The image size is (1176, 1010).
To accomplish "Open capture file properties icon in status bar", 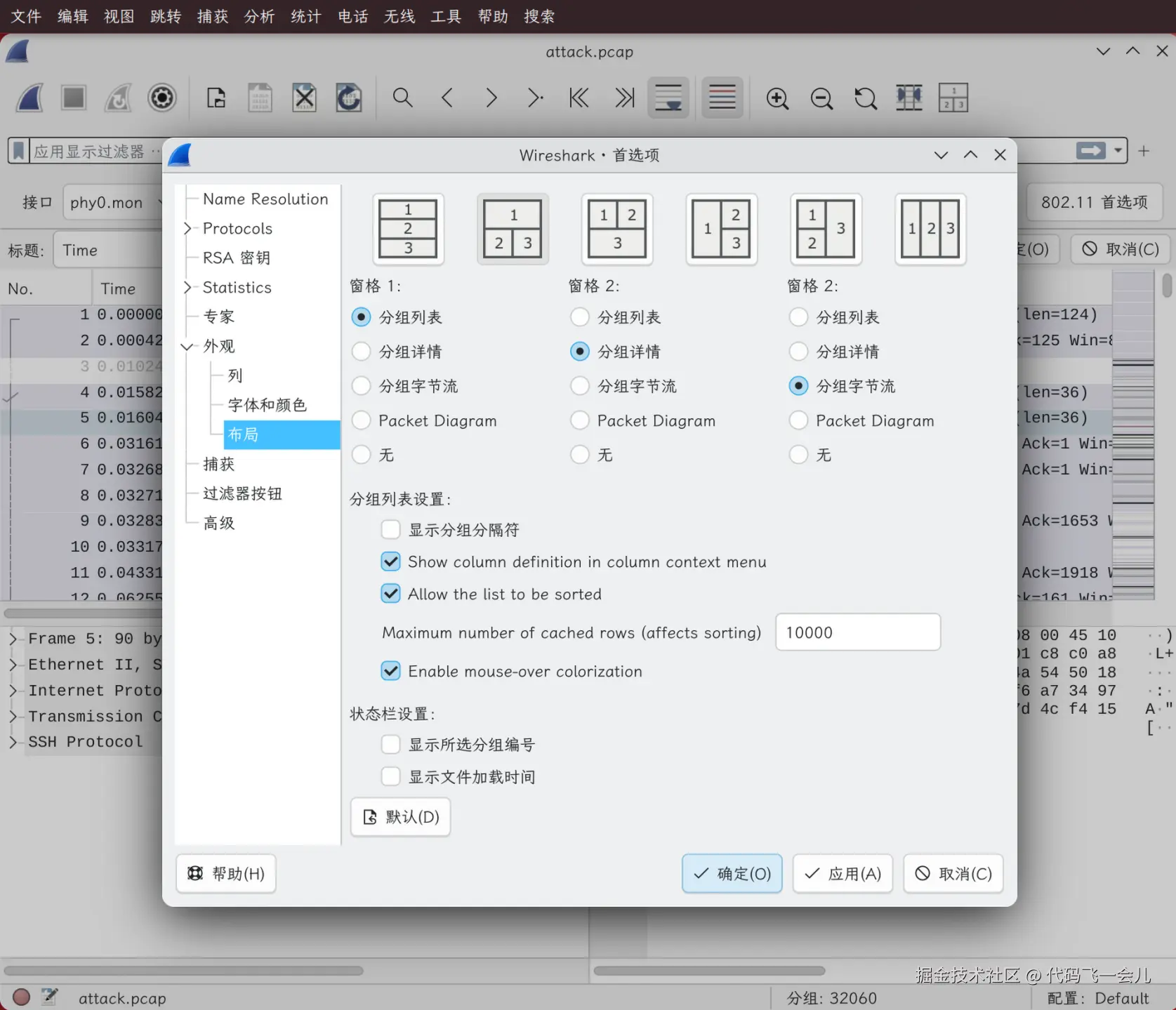I will tap(49, 997).
